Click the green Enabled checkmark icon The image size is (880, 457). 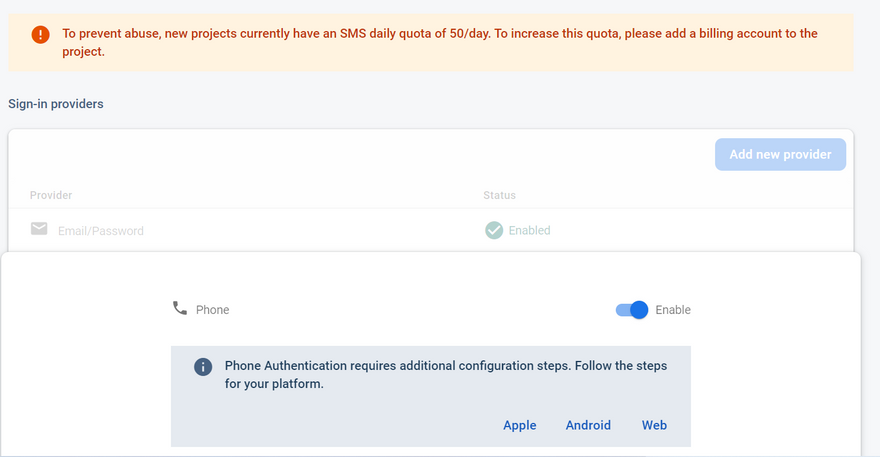tap(494, 230)
